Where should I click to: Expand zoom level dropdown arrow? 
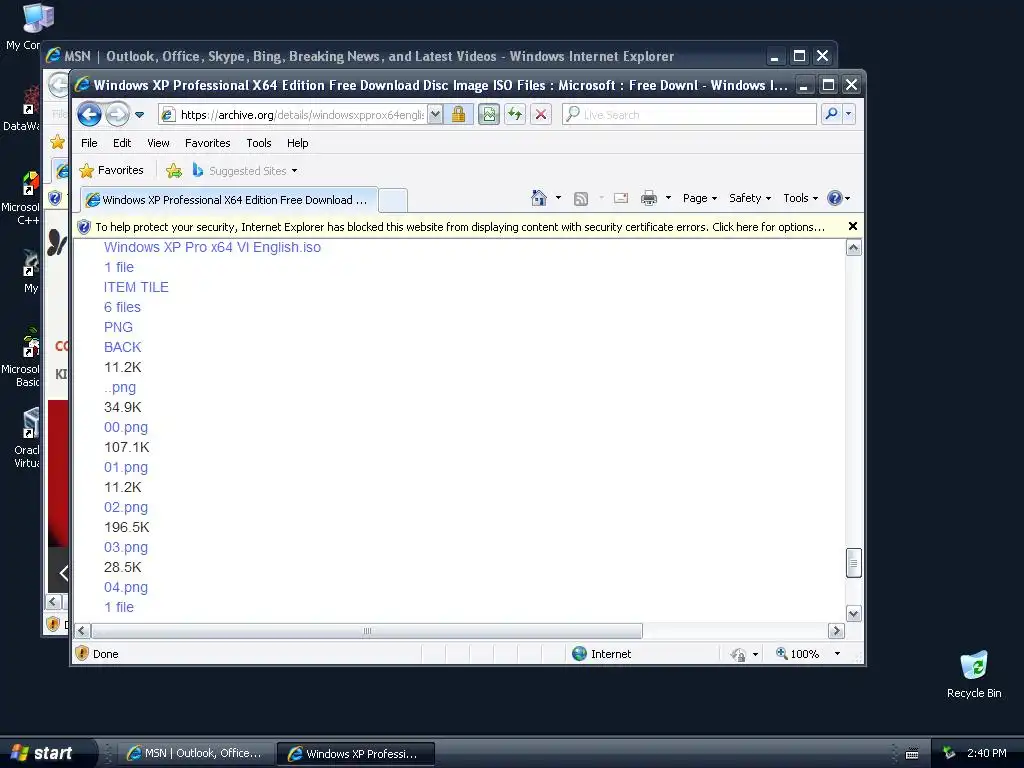pos(837,654)
